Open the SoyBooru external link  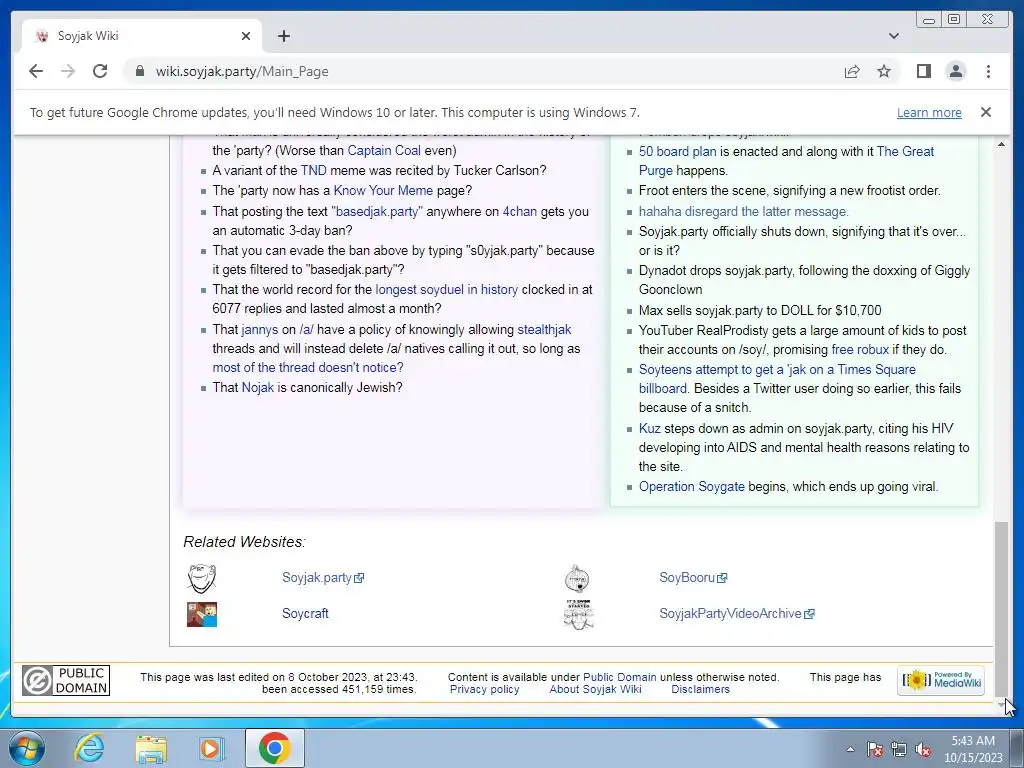[693, 578]
